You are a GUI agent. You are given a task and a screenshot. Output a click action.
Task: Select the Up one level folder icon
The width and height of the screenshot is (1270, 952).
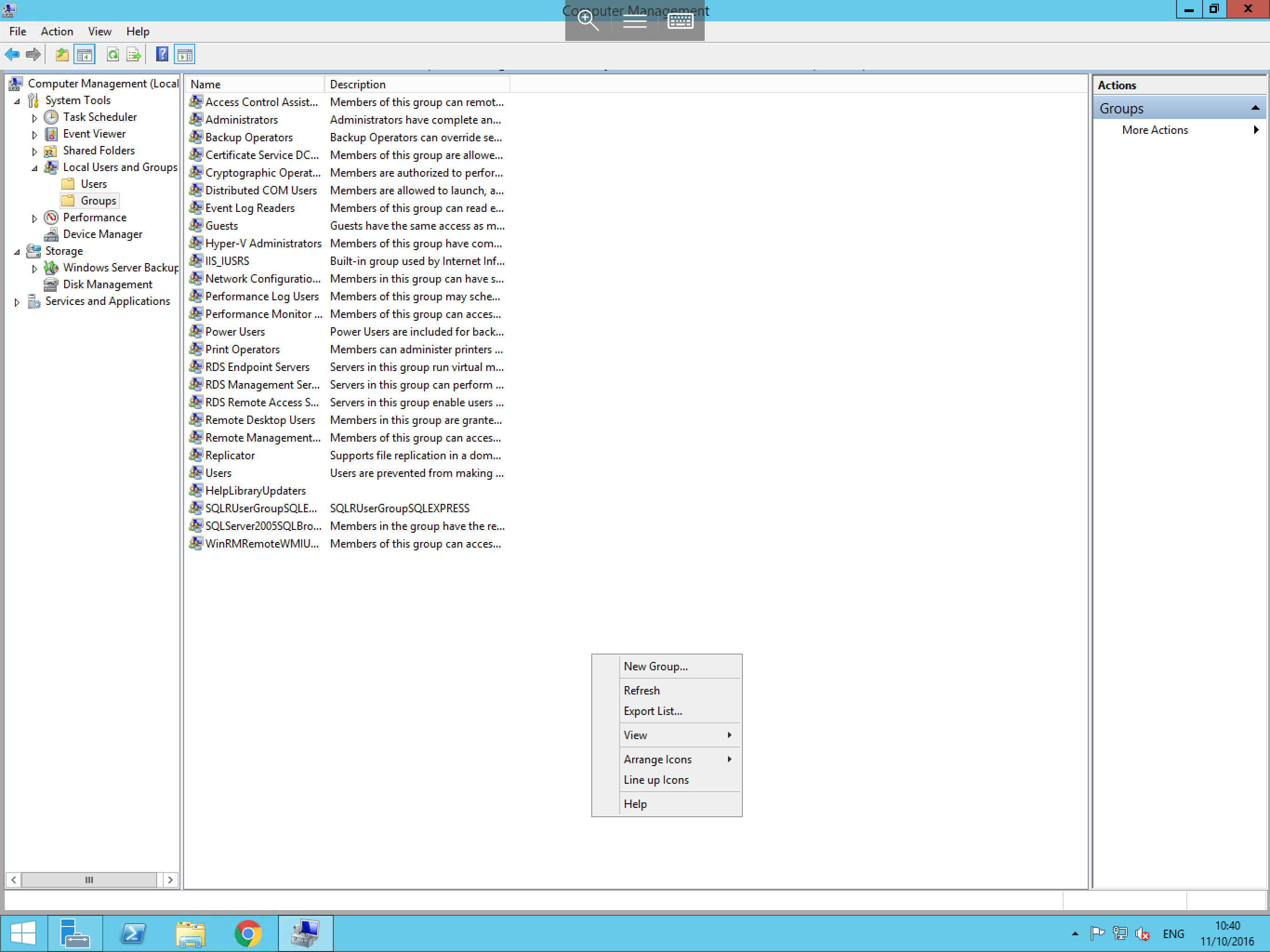click(x=61, y=54)
